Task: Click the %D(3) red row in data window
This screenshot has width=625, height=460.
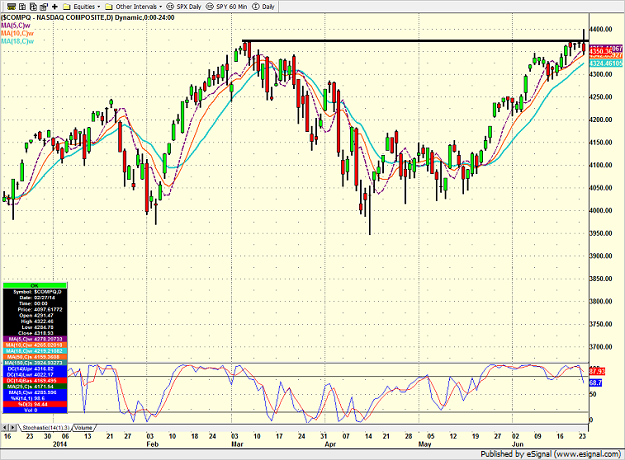Action: 35,404
